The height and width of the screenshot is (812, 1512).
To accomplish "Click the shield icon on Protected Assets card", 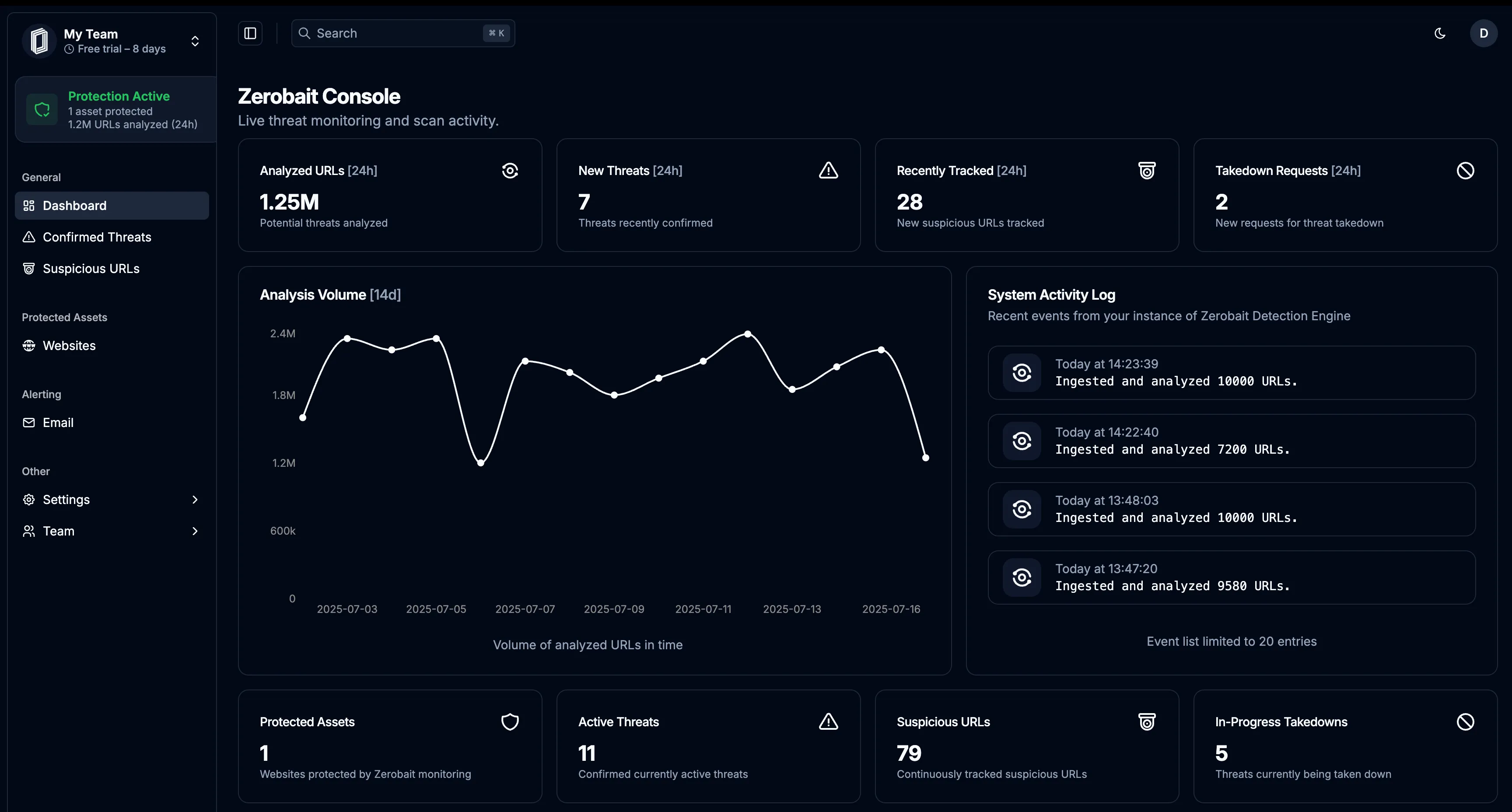I will [x=510, y=721].
